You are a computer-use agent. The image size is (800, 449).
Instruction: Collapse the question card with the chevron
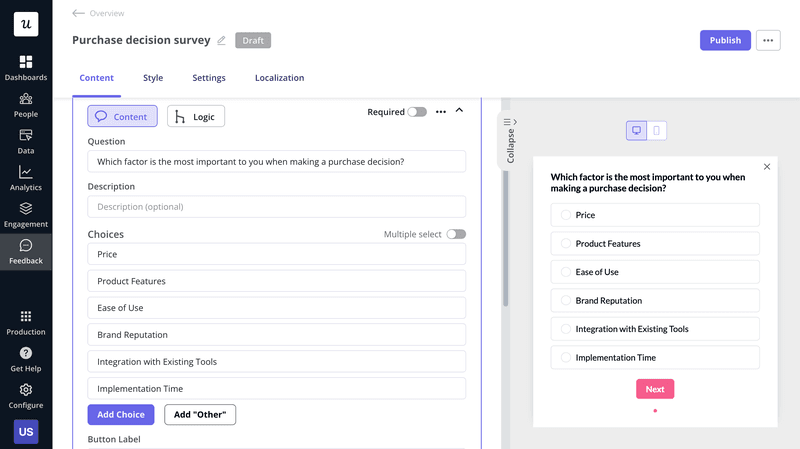click(x=459, y=110)
